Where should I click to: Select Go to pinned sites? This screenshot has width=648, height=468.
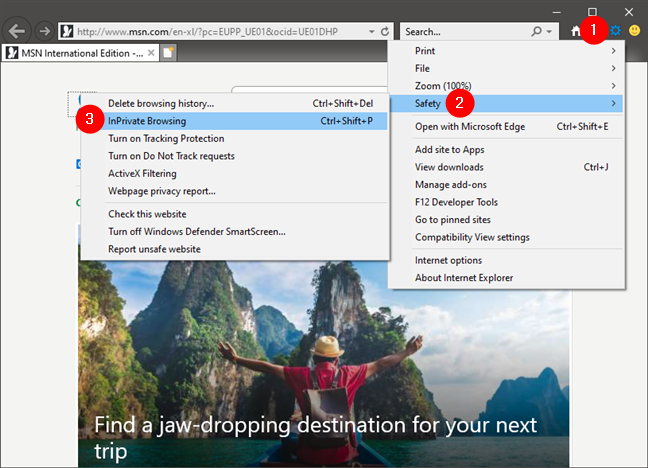(x=507, y=220)
